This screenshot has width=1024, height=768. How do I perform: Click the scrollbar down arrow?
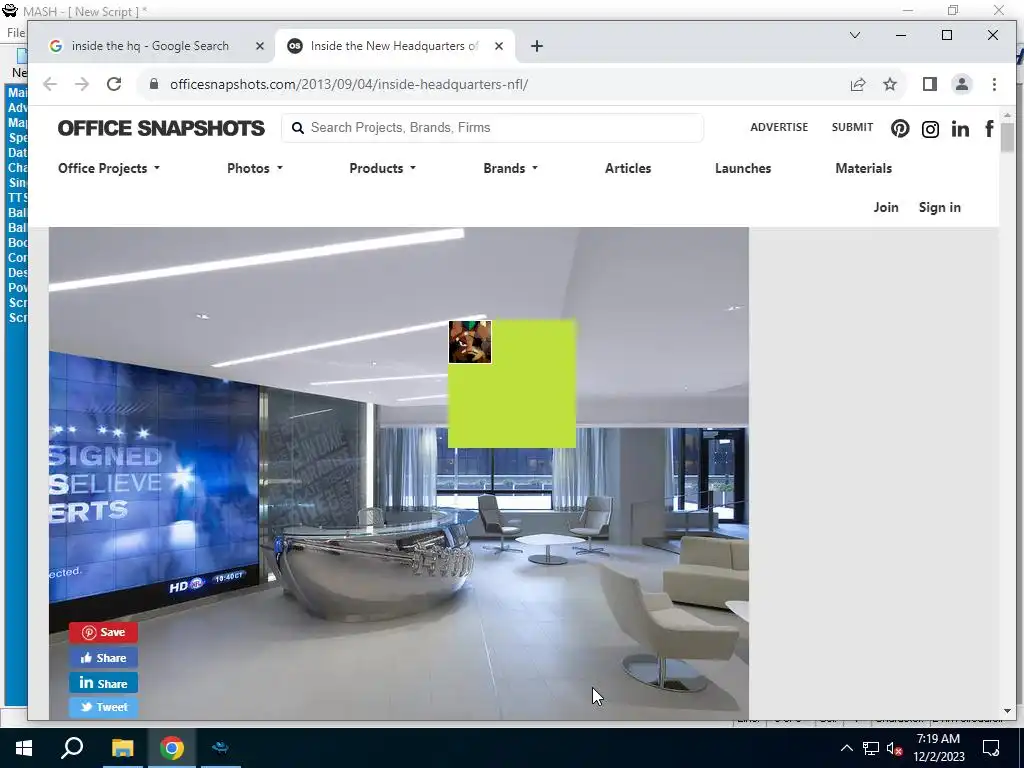[x=1007, y=711]
